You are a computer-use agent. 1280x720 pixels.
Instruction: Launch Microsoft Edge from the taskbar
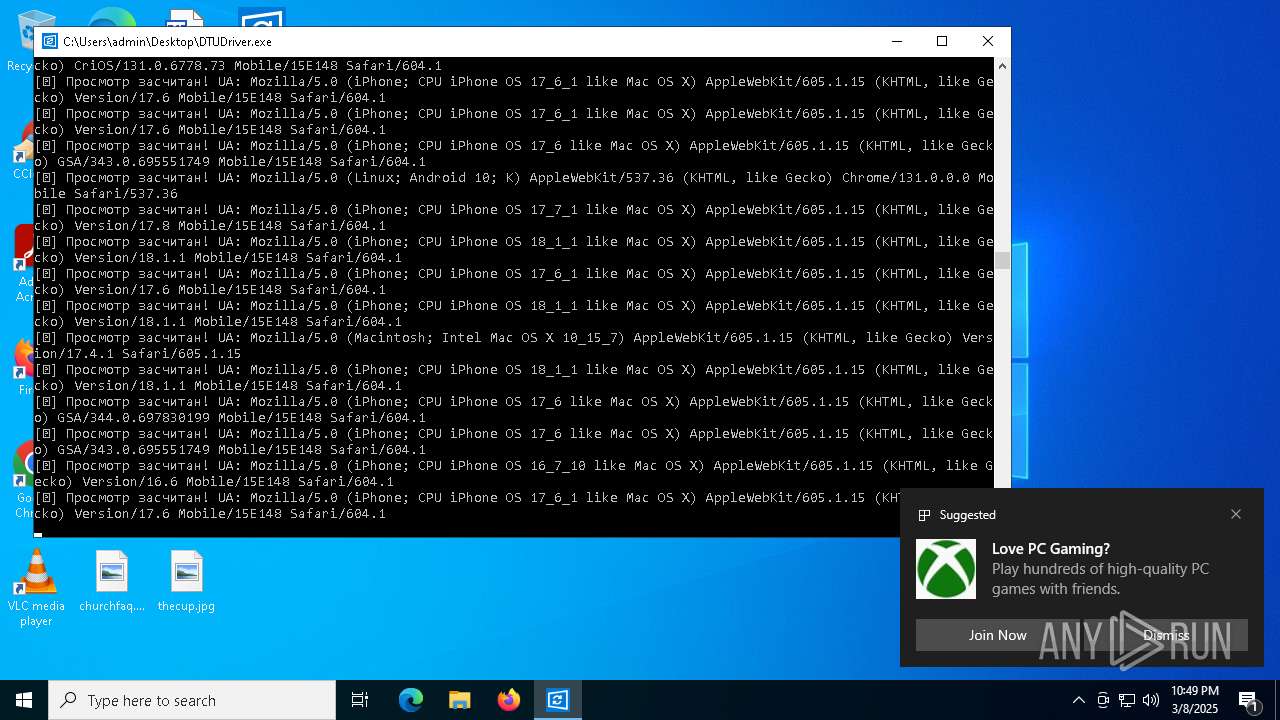(x=411, y=700)
